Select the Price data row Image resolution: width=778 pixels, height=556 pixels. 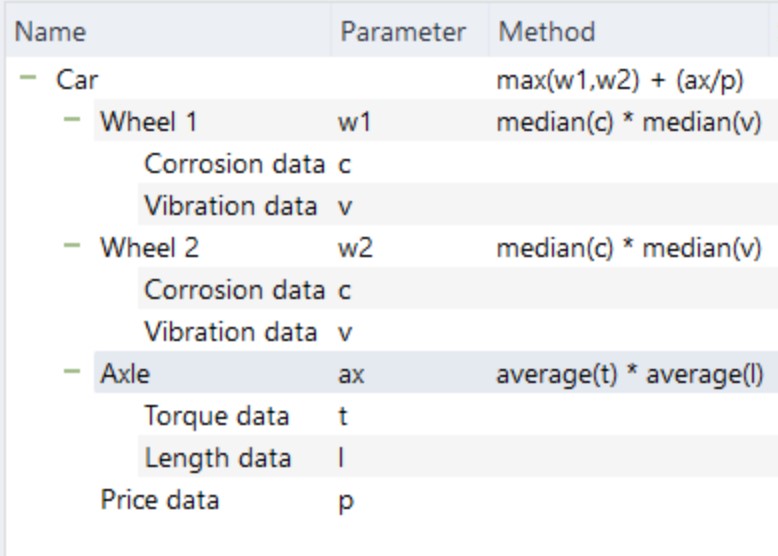tap(159, 499)
